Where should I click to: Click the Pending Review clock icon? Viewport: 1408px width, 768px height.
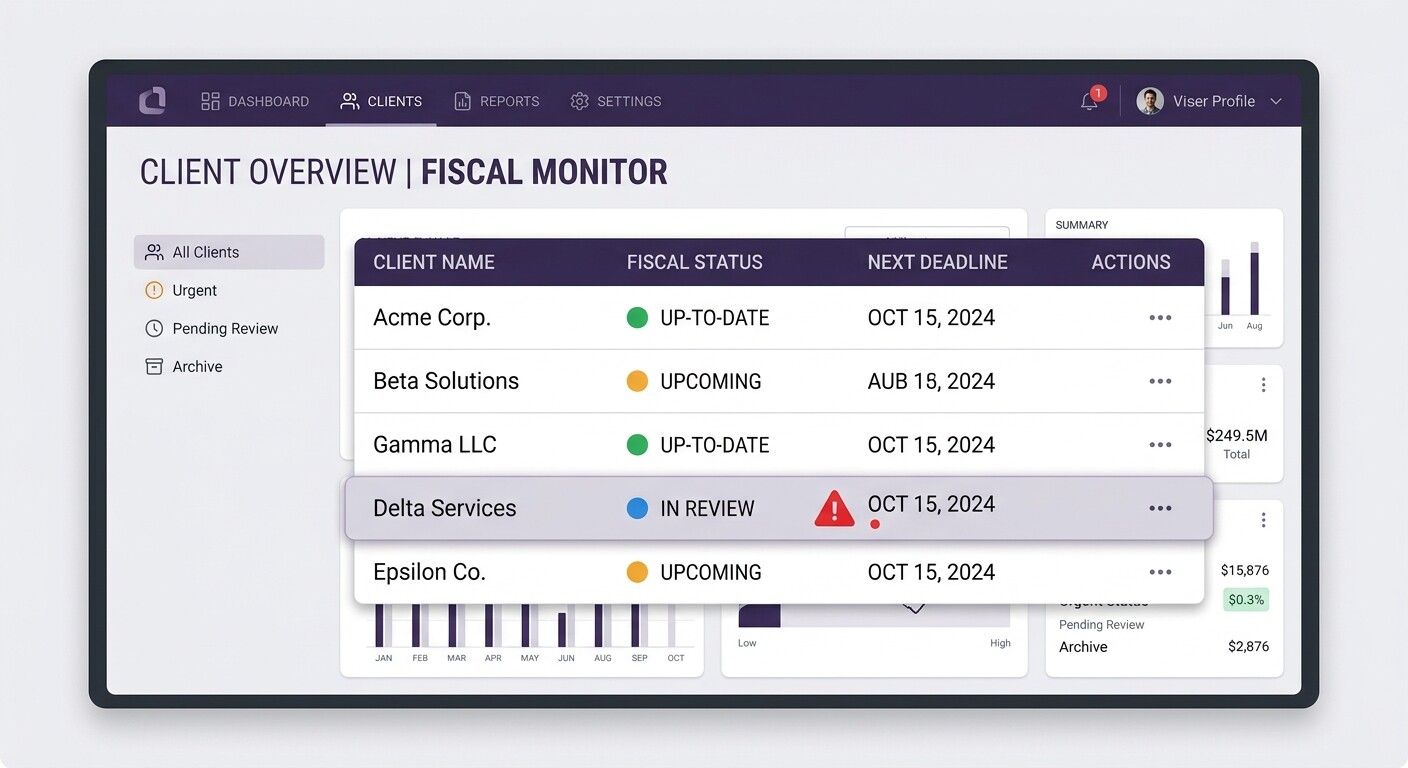154,328
